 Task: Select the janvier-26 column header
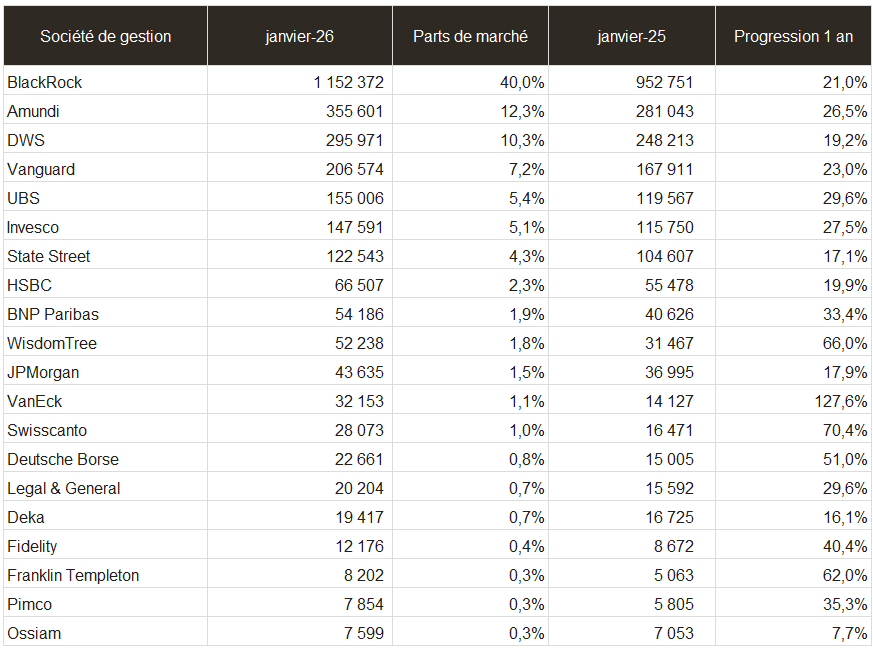(x=299, y=36)
